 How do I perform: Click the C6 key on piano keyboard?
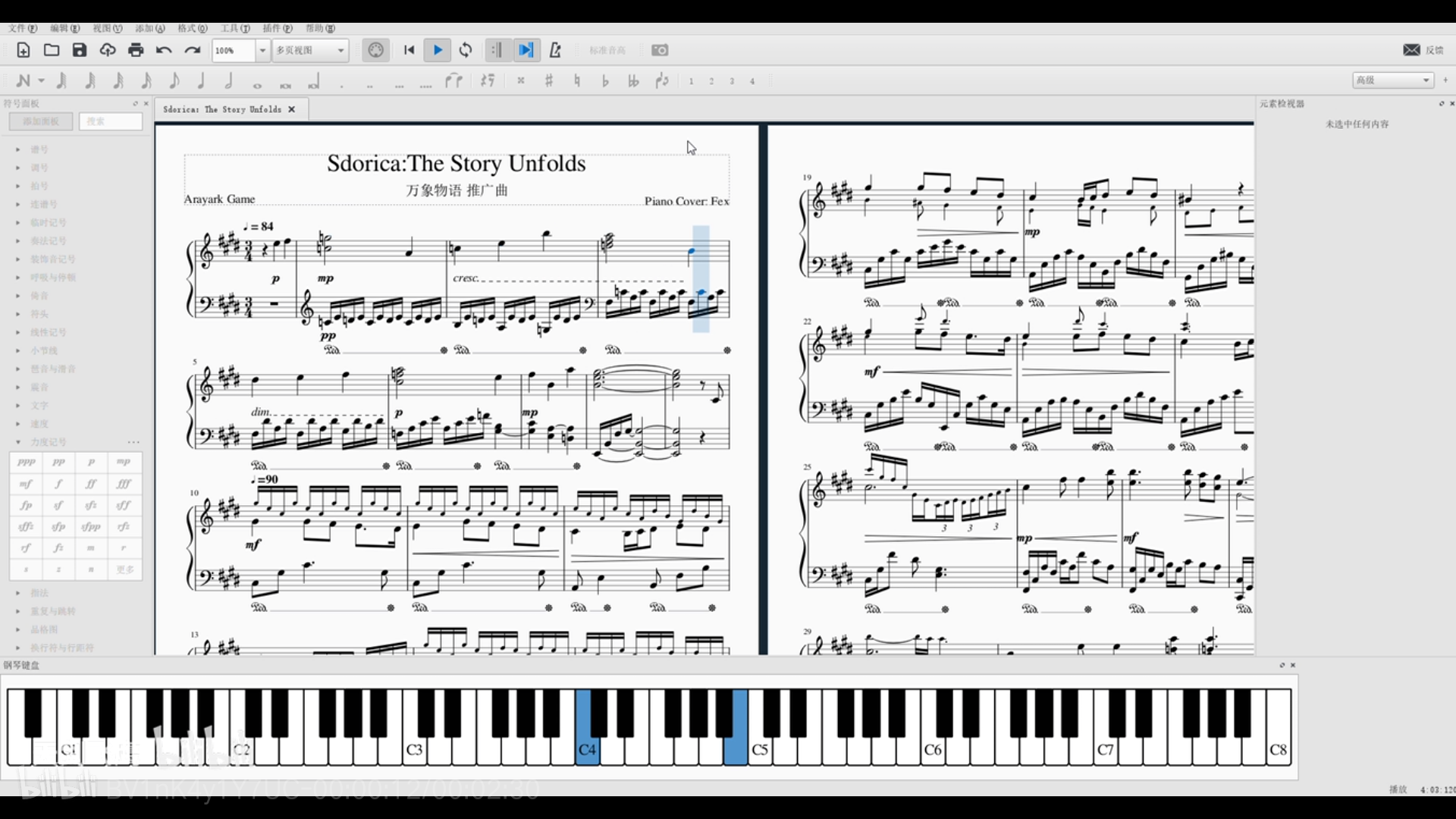tap(933, 749)
